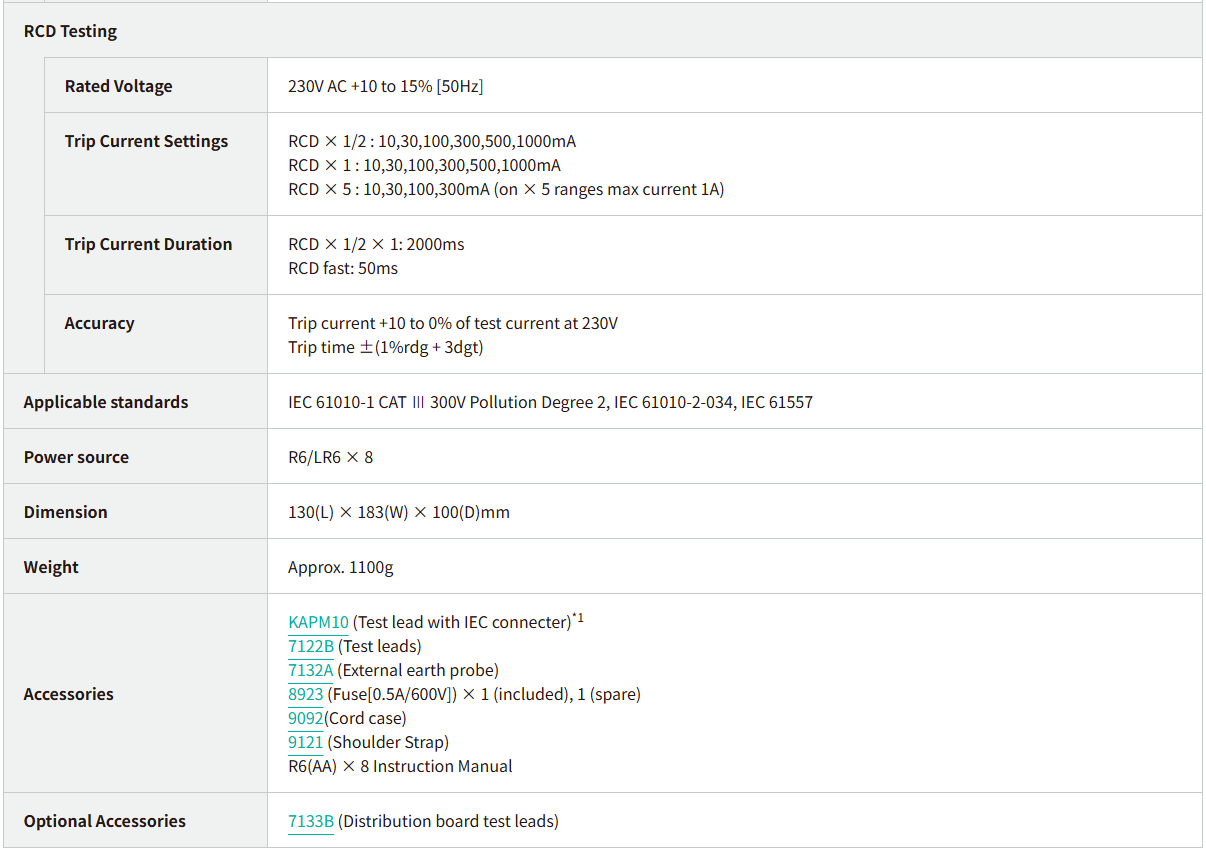Select the Dimension row label
This screenshot has height=851, width=1206.
(65, 512)
